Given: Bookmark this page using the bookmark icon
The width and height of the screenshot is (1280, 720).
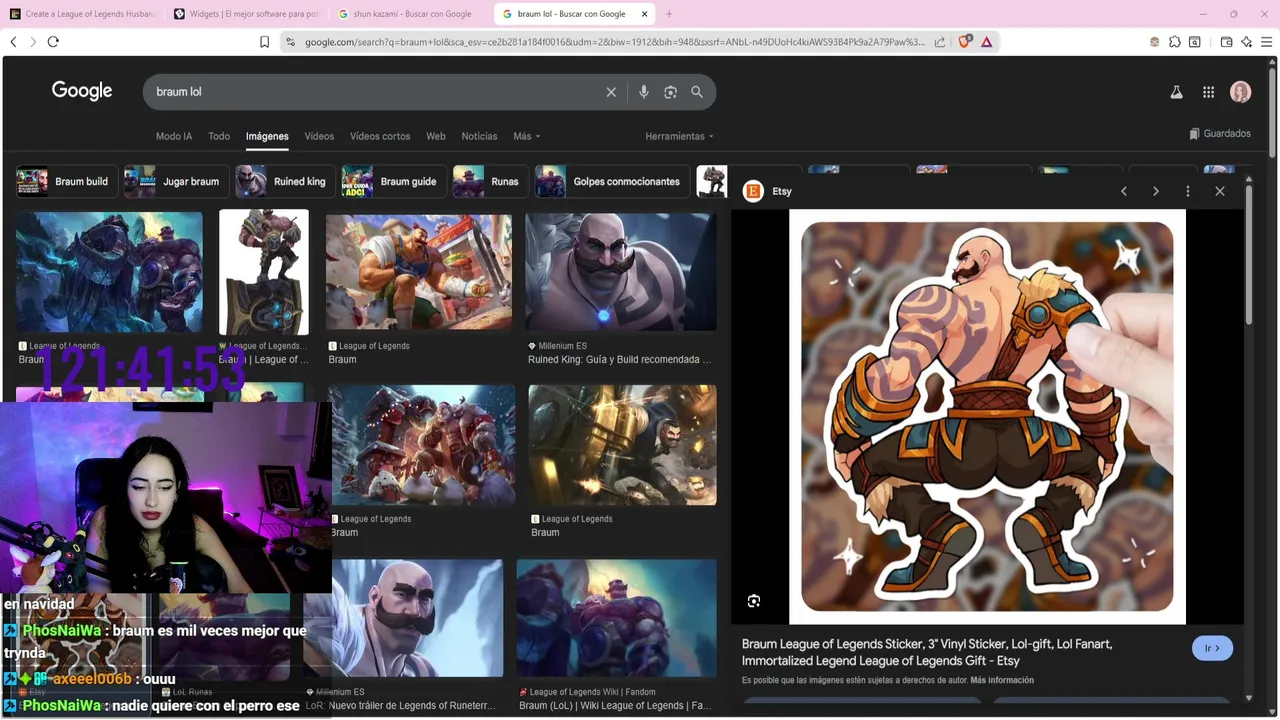Looking at the screenshot, I should (x=264, y=42).
